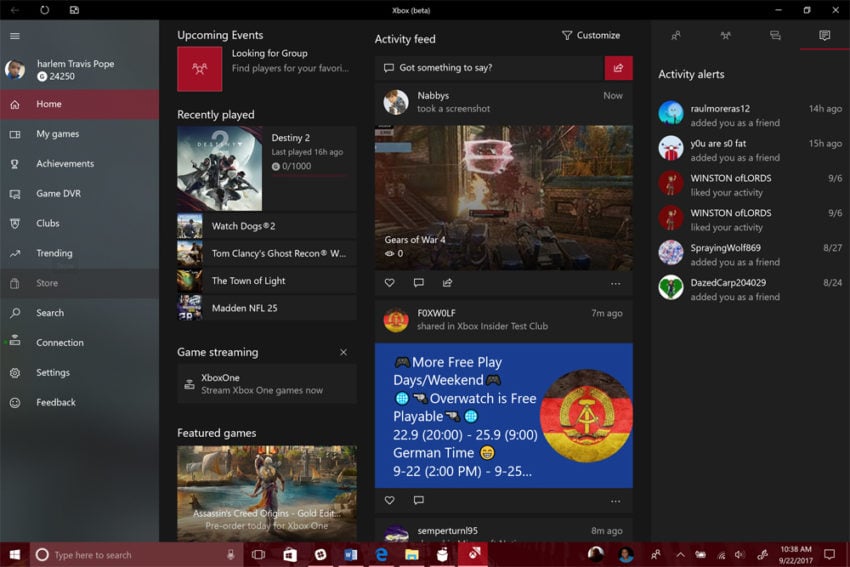Open Destiny 2 recently played game
Image resolution: width=850 pixels, height=567 pixels.
point(267,169)
